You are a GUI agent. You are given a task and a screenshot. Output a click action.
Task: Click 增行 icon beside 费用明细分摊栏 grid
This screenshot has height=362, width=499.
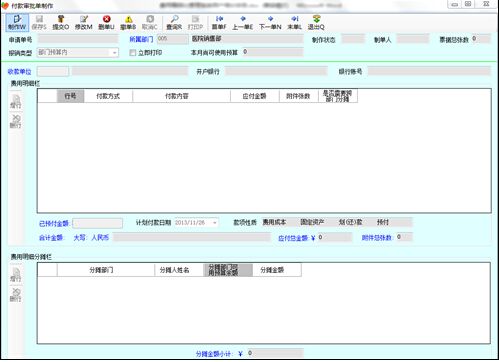[x=16, y=275]
